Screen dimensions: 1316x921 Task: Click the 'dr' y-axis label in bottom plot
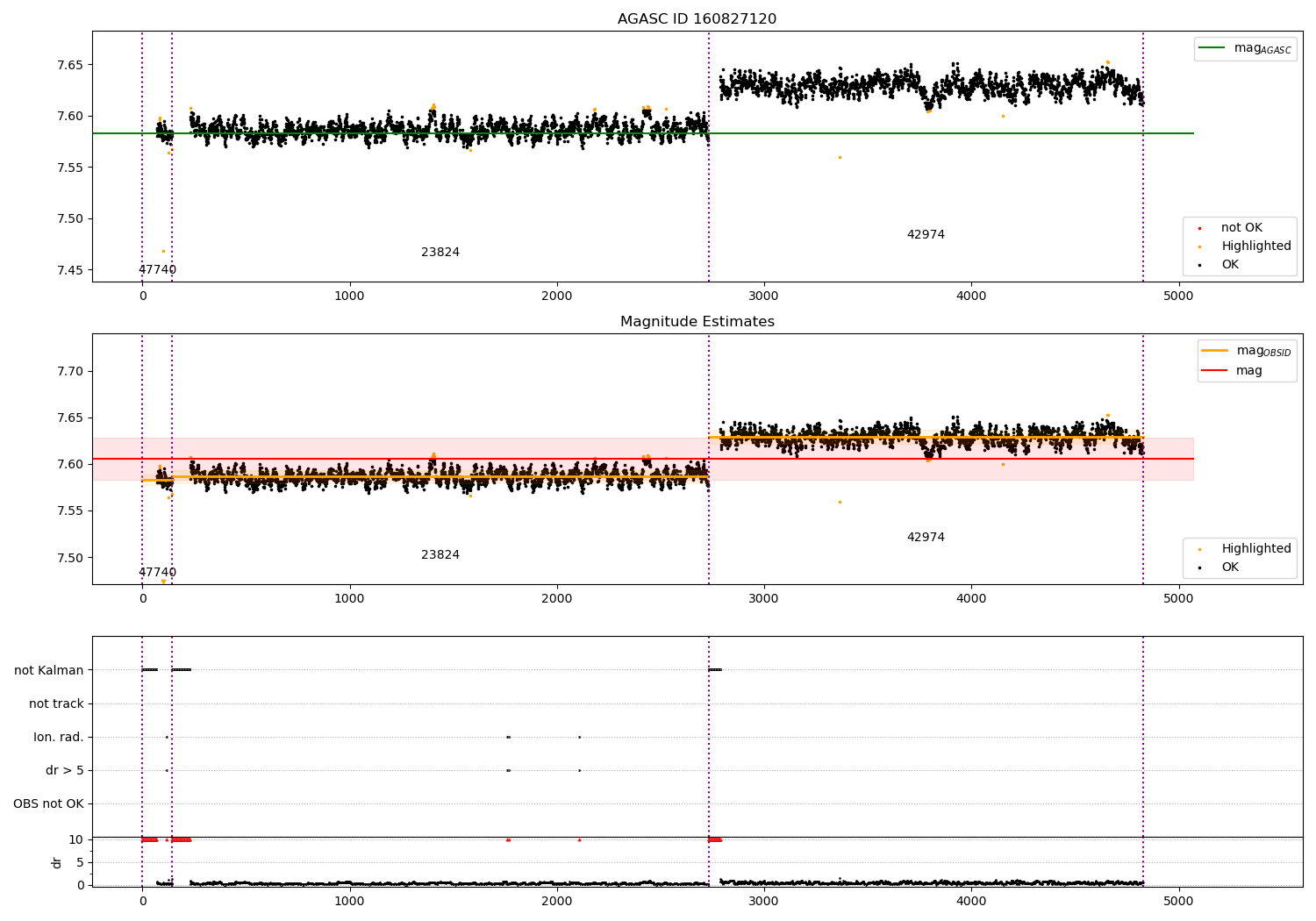pyautogui.click(x=57, y=862)
